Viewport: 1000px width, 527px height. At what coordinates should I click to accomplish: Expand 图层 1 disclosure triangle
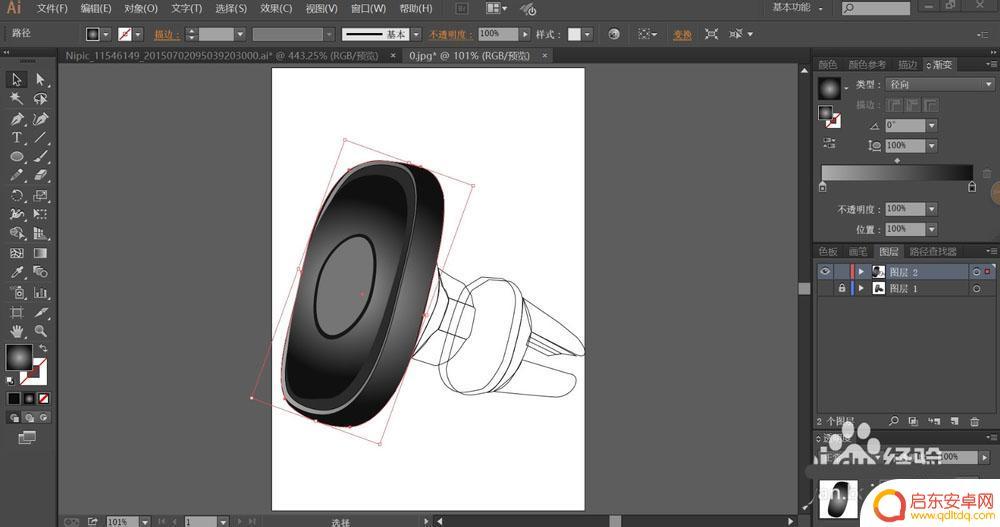pyautogui.click(x=861, y=288)
